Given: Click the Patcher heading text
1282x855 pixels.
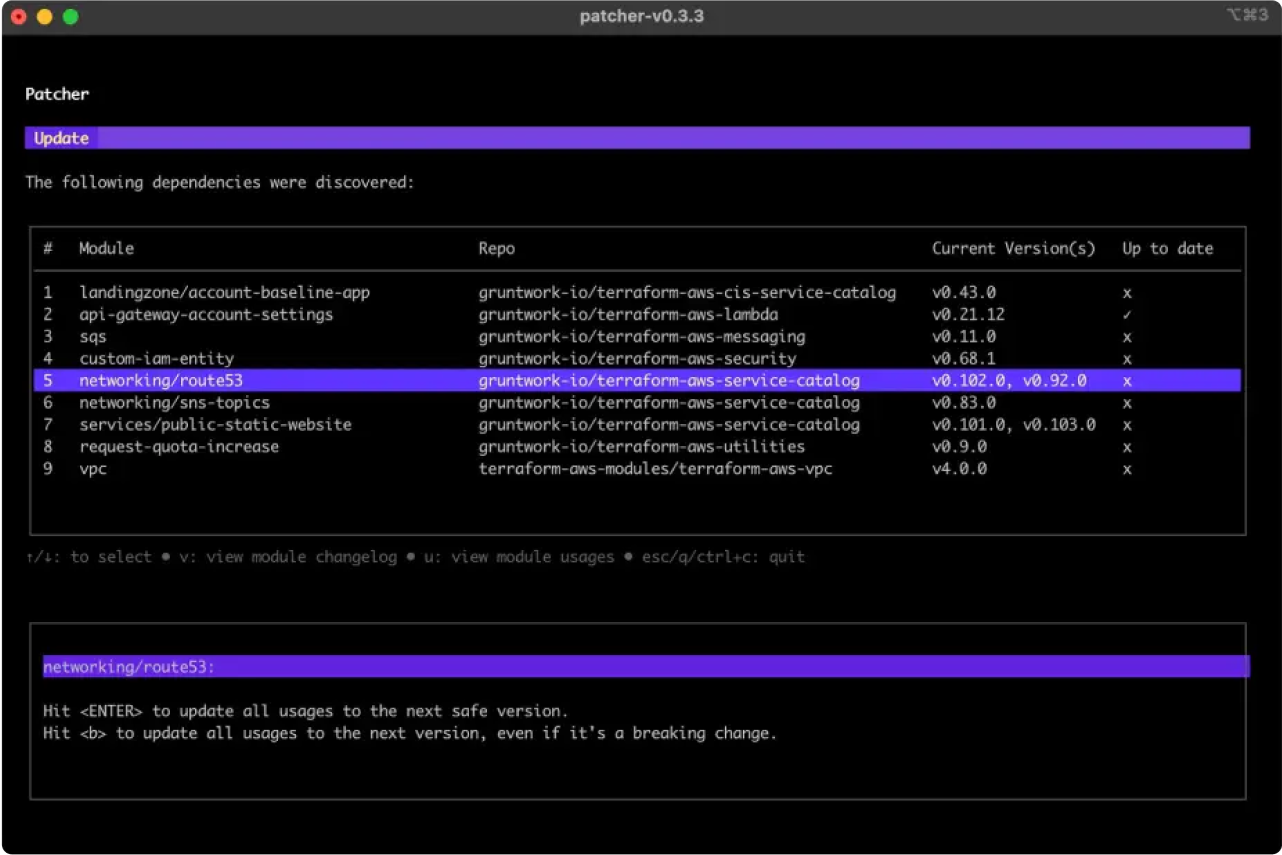Looking at the screenshot, I should pos(57,94).
